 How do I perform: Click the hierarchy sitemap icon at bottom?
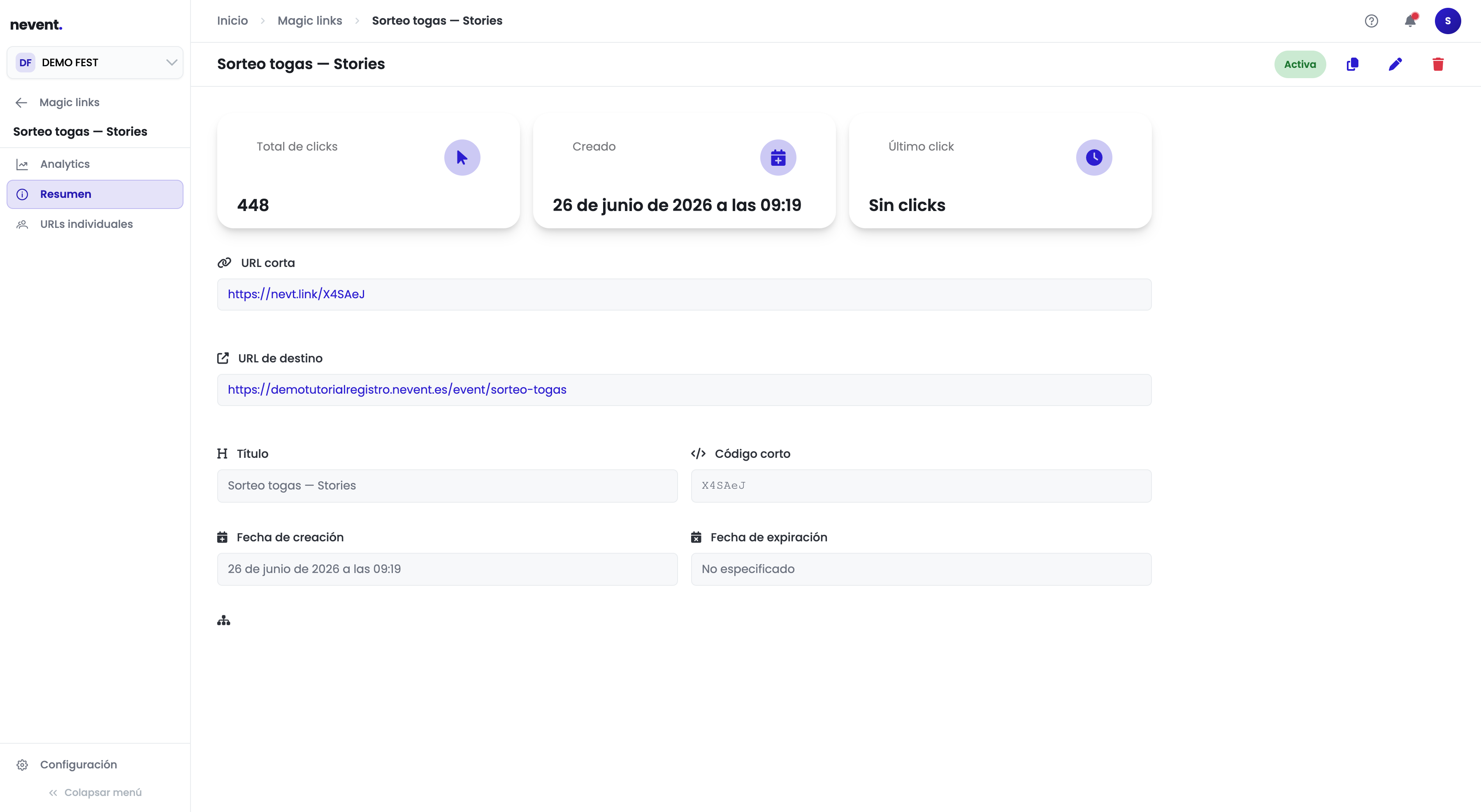tap(224, 621)
